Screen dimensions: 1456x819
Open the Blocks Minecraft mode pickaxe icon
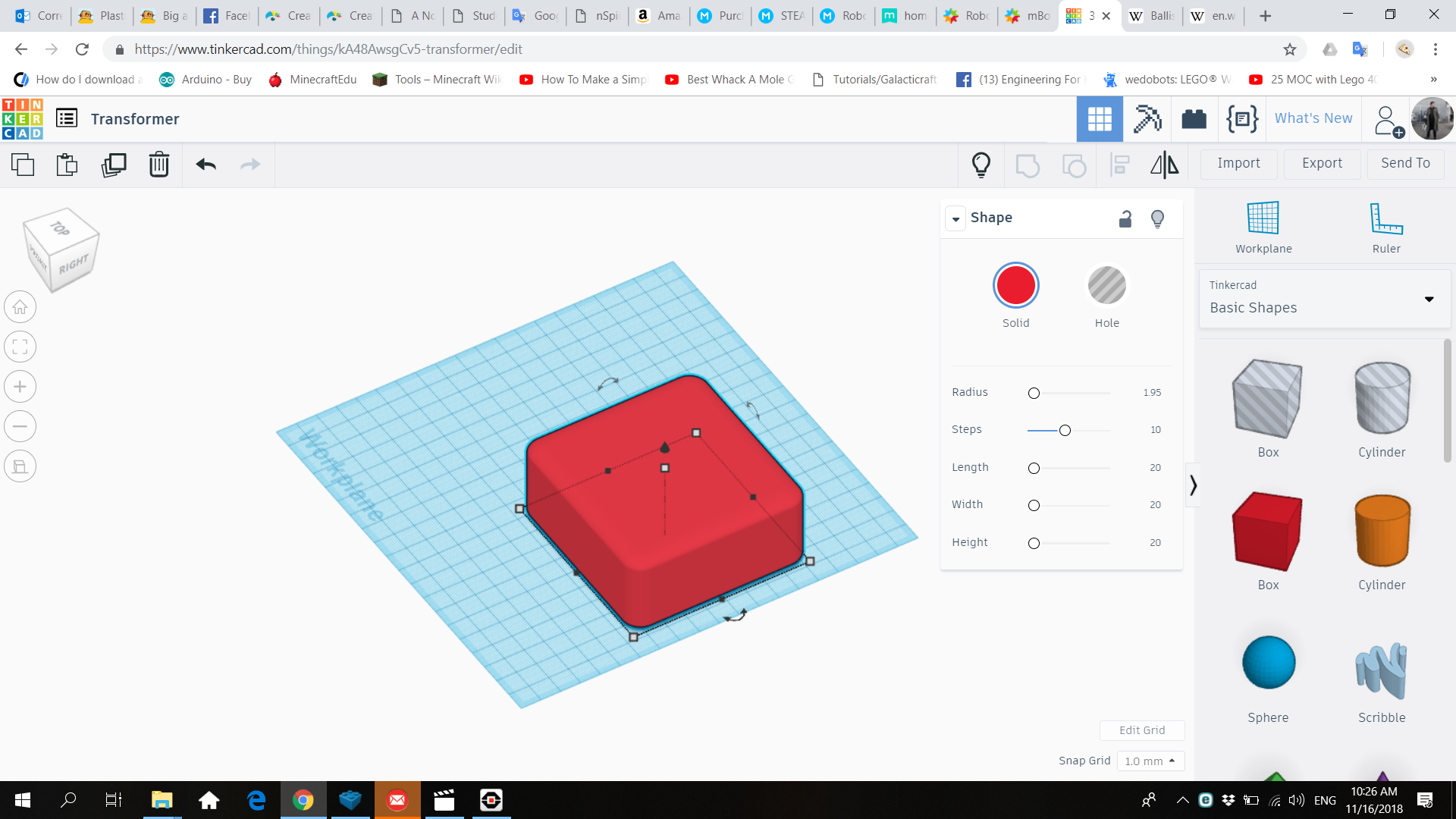(1147, 119)
